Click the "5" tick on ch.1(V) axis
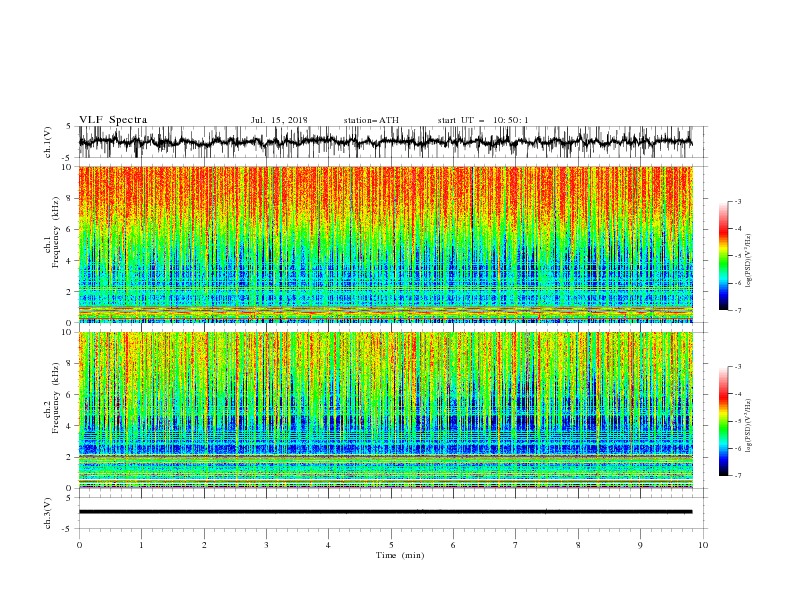The image size is (792, 612). click(x=69, y=127)
